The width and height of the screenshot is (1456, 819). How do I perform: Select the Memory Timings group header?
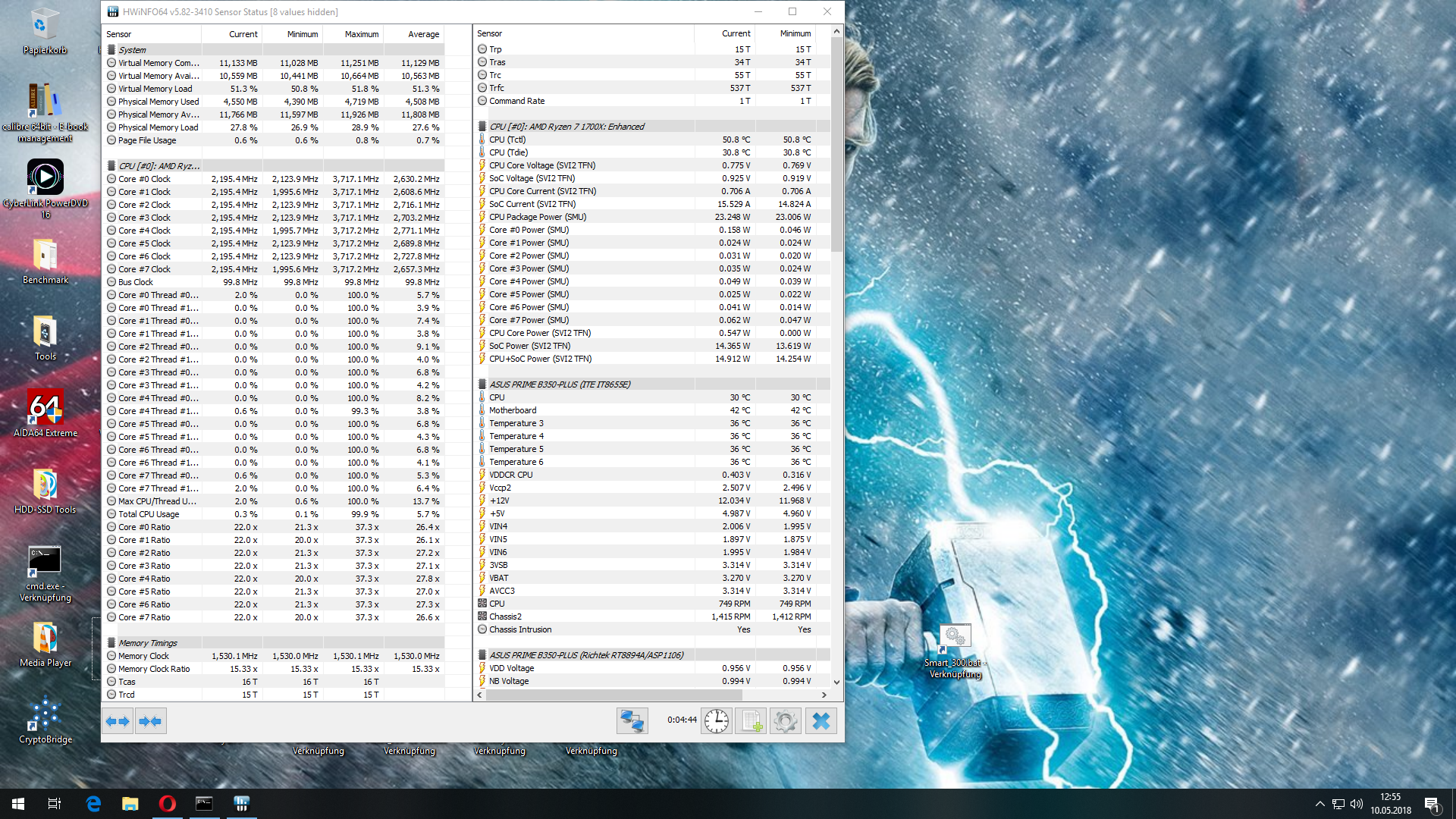pos(148,643)
